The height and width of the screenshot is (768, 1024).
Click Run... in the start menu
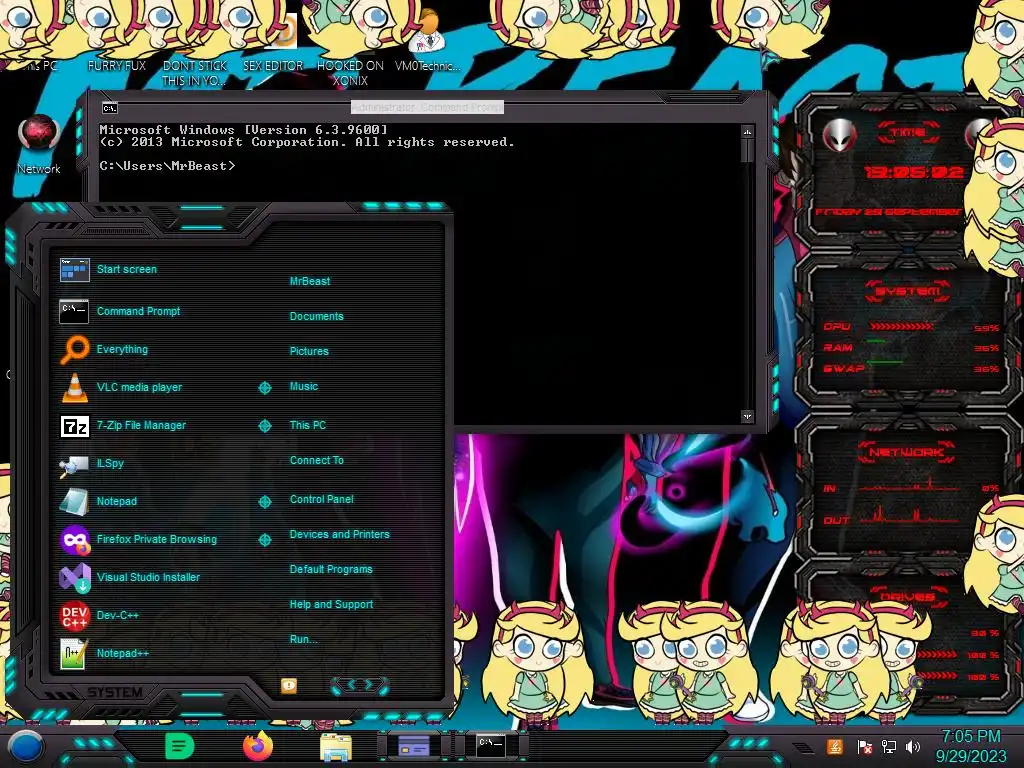(x=304, y=639)
